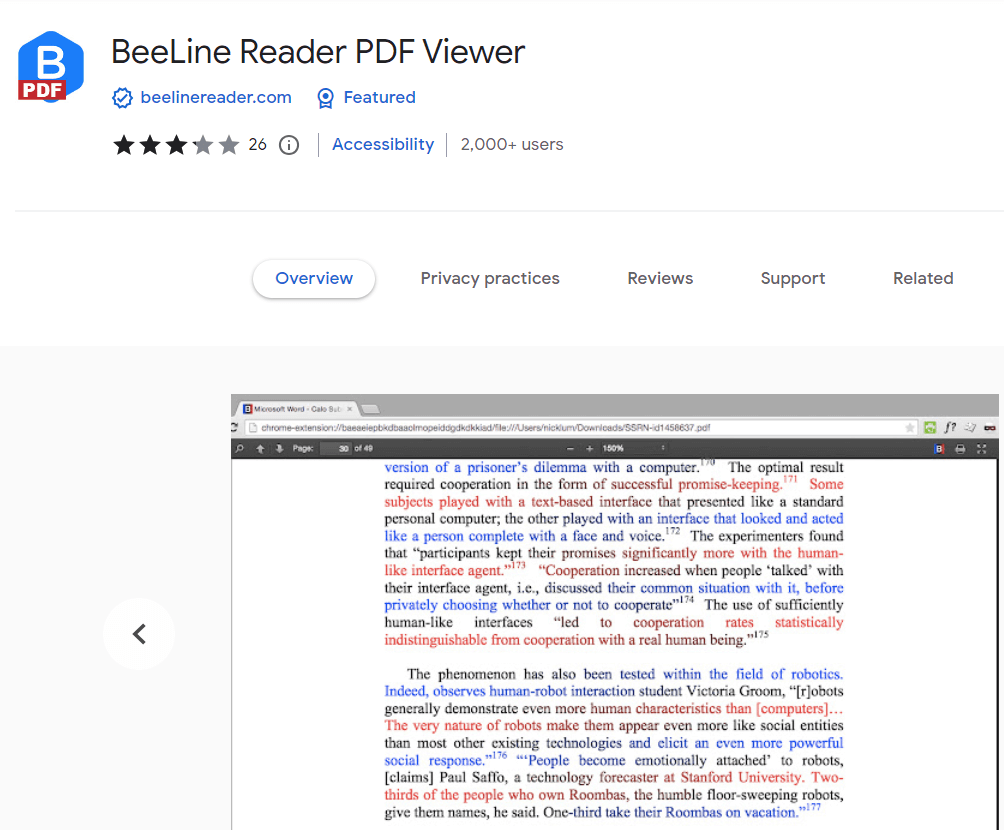Screen dimensions: 1004x830
Task: Click the BeeLine Reader PDF extension logo
Action: 51,67
